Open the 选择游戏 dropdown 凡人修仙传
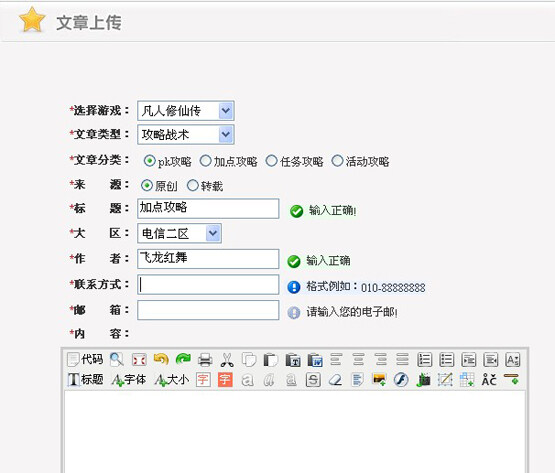The height and width of the screenshot is (473, 555). click(x=185, y=111)
